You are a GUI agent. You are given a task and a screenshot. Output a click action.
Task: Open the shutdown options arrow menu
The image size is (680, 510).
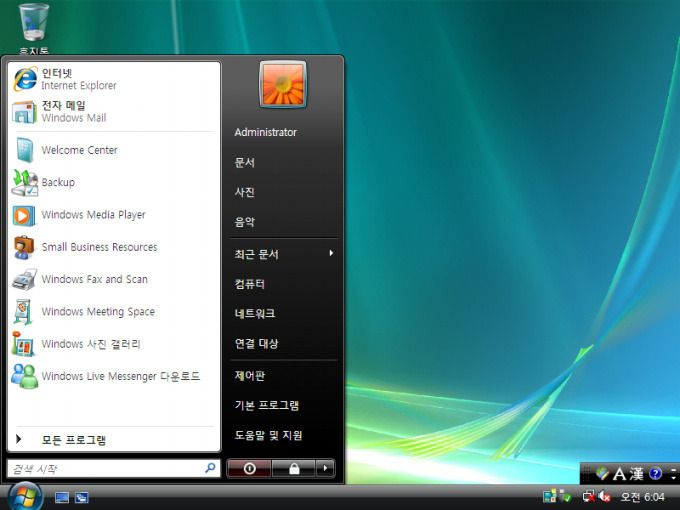click(325, 468)
